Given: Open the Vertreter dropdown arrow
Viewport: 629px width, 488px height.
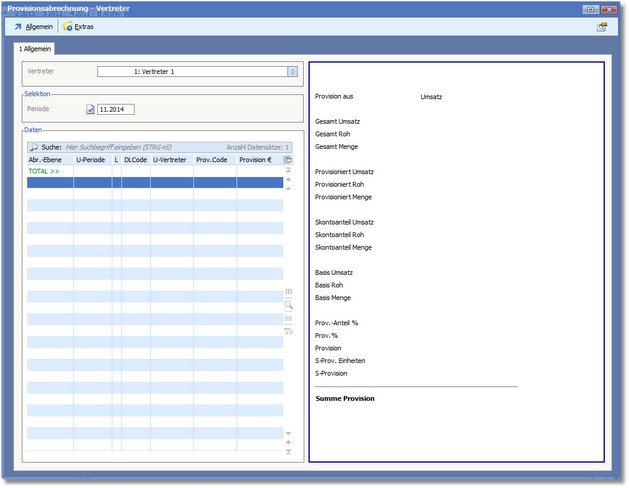Looking at the screenshot, I should coord(292,72).
